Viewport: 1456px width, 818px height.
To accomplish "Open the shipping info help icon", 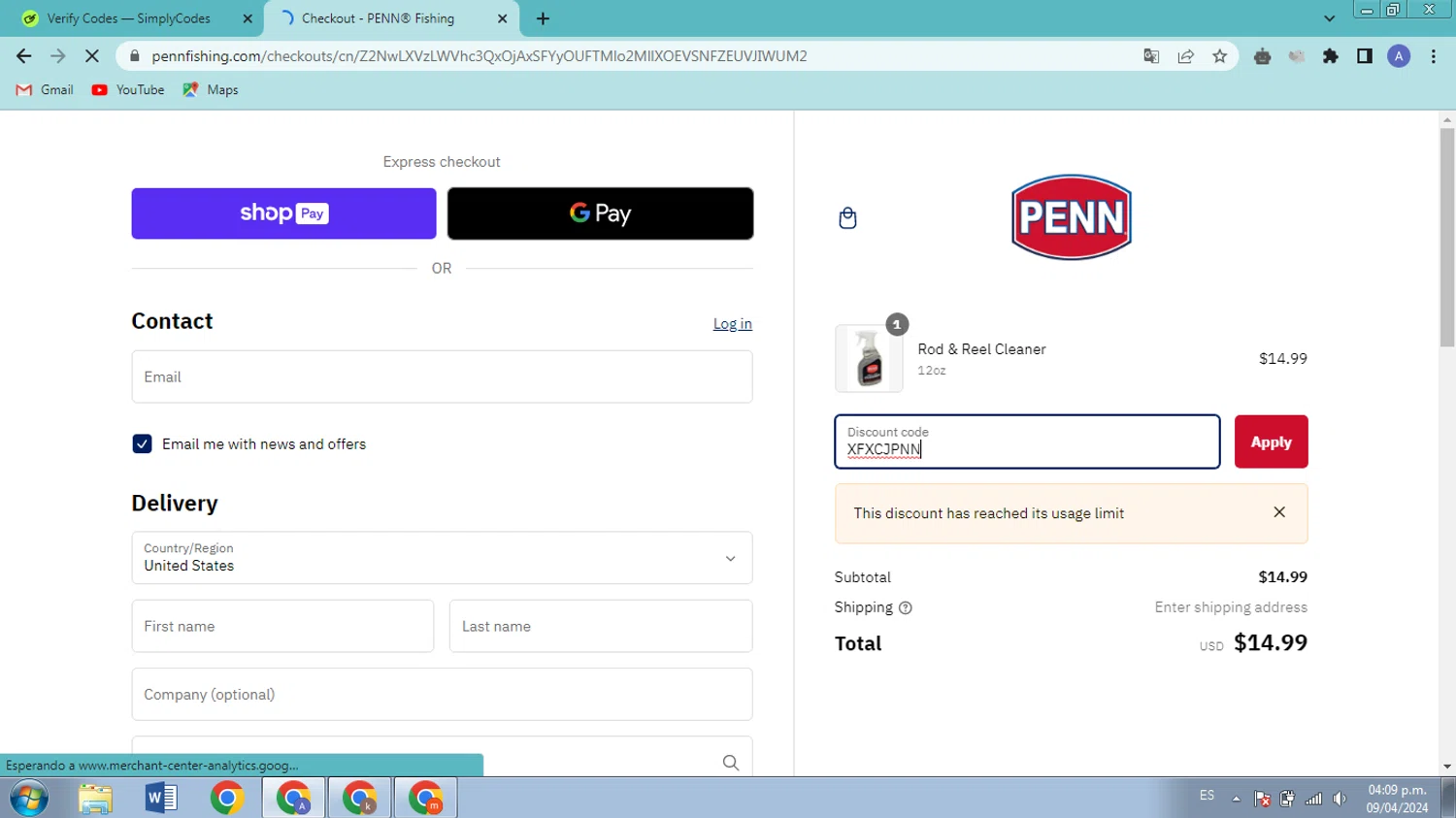I will coord(906,607).
